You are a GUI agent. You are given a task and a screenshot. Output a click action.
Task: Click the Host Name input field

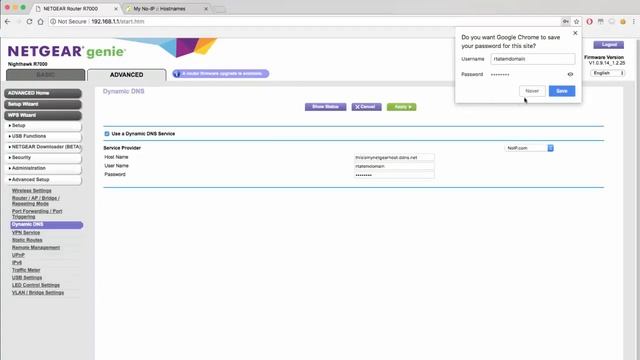(394, 158)
